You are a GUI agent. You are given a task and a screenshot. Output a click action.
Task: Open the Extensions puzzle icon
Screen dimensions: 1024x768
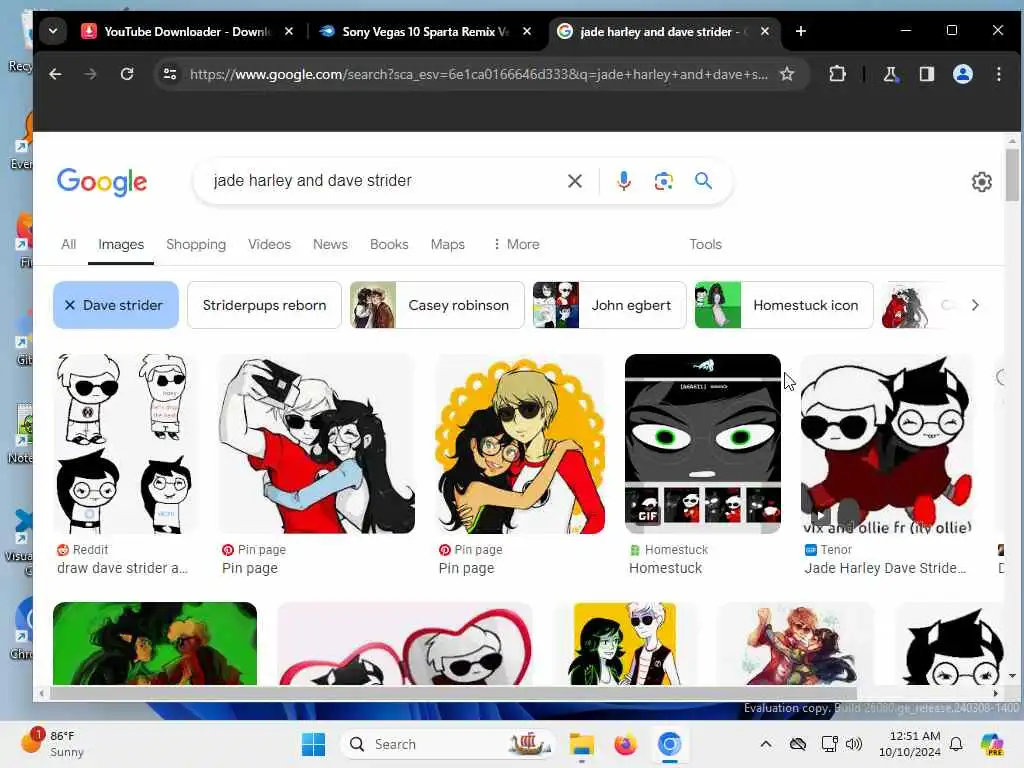click(x=837, y=74)
